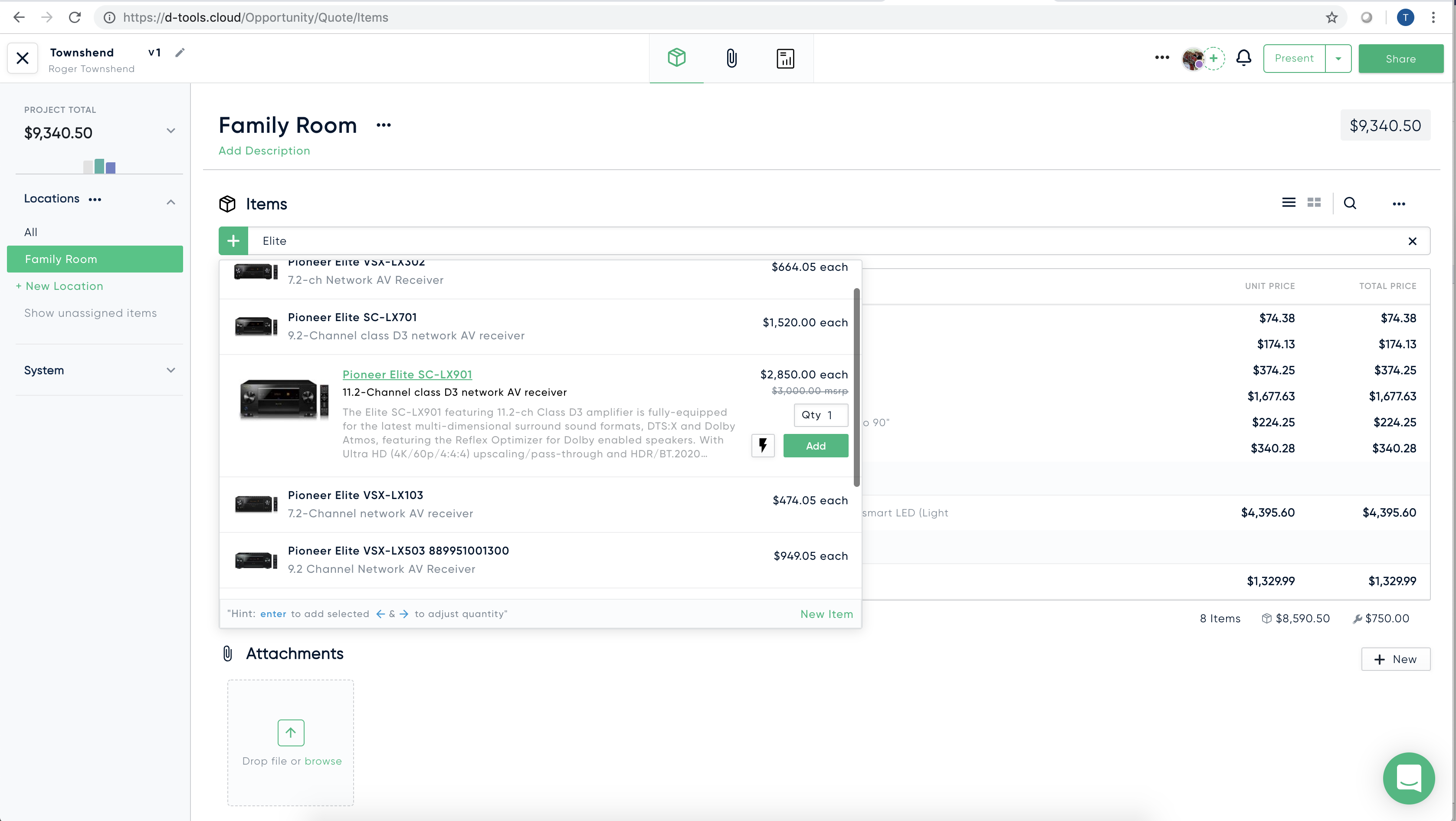This screenshot has width=1456, height=821.
Task: Click Add Description link
Action: (264, 151)
